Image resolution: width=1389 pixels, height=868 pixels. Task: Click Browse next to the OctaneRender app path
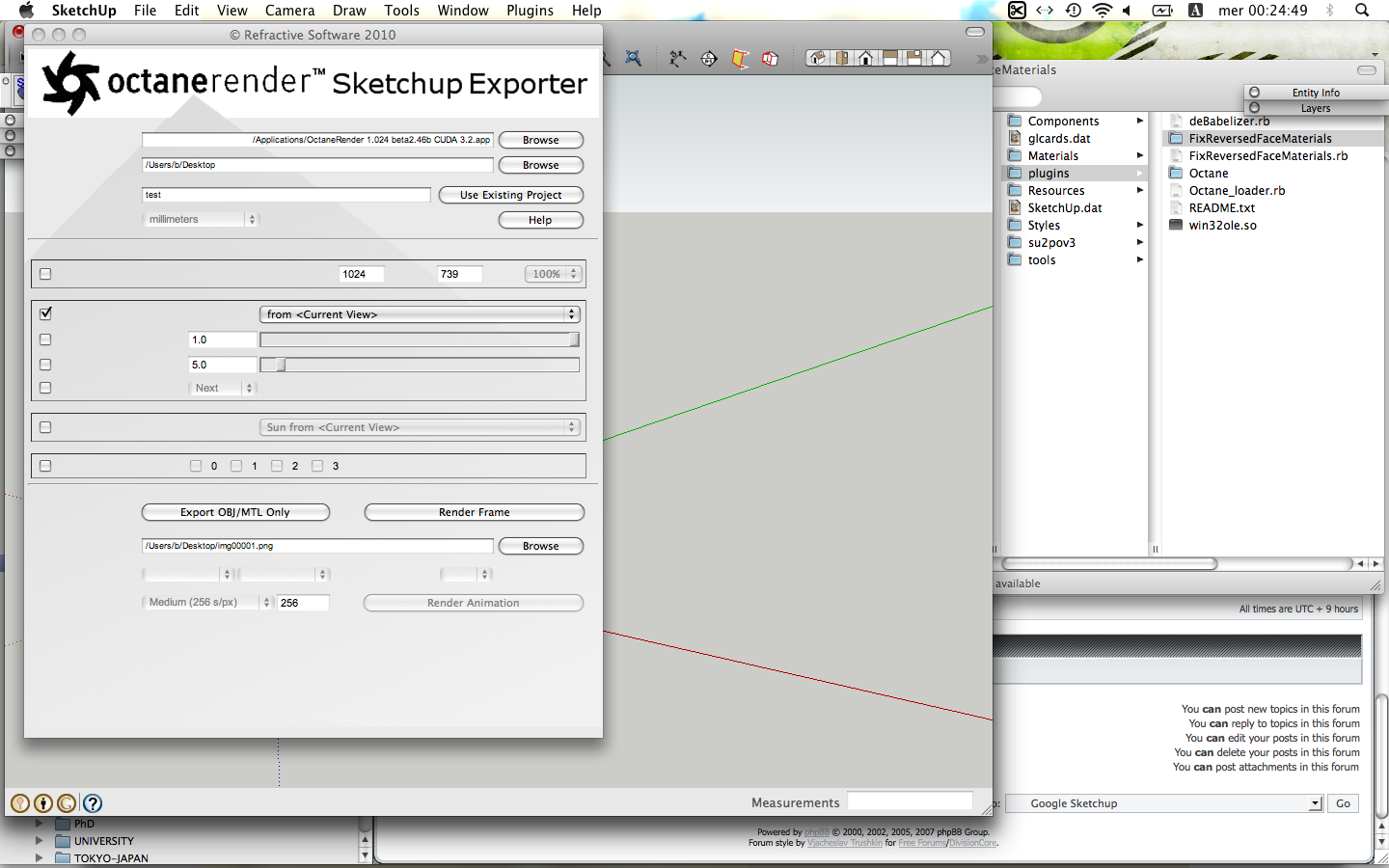click(x=541, y=140)
